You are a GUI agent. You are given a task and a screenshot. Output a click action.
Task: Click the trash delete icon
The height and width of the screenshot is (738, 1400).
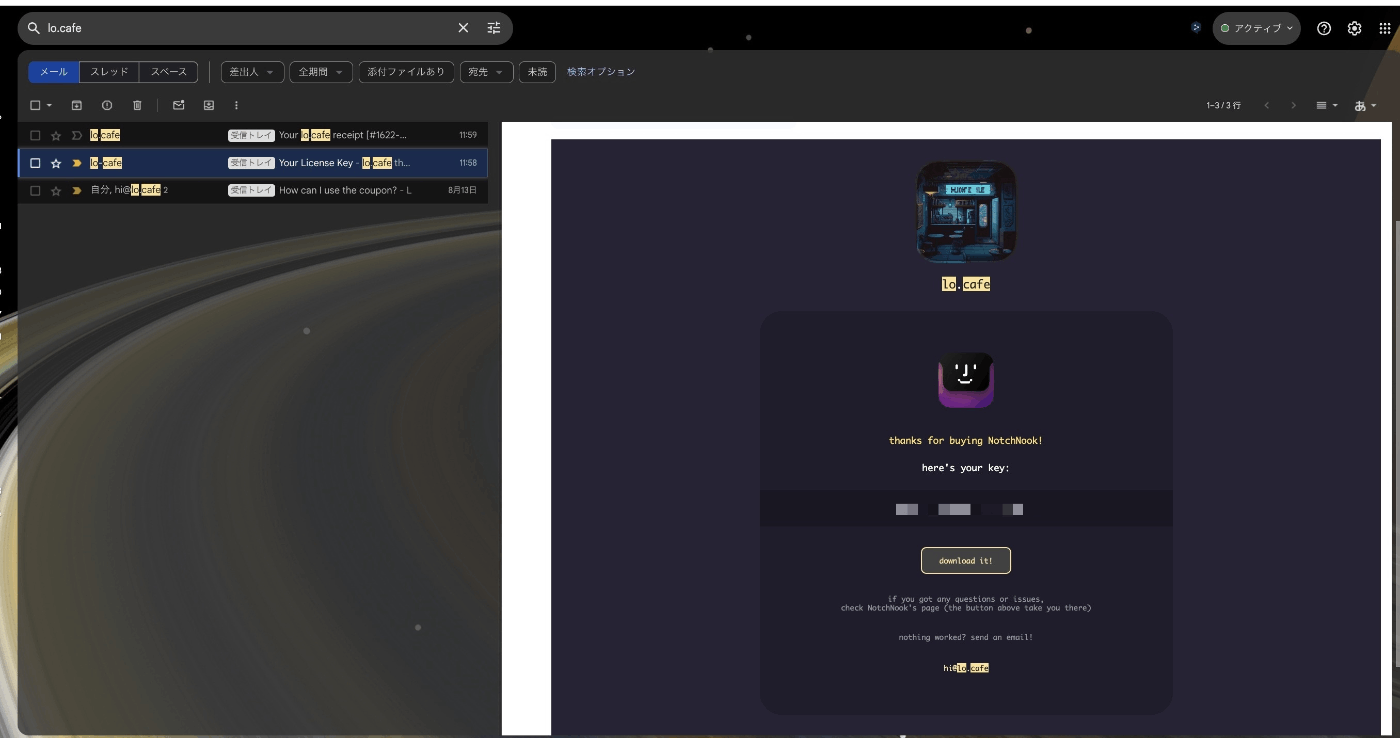(138, 105)
